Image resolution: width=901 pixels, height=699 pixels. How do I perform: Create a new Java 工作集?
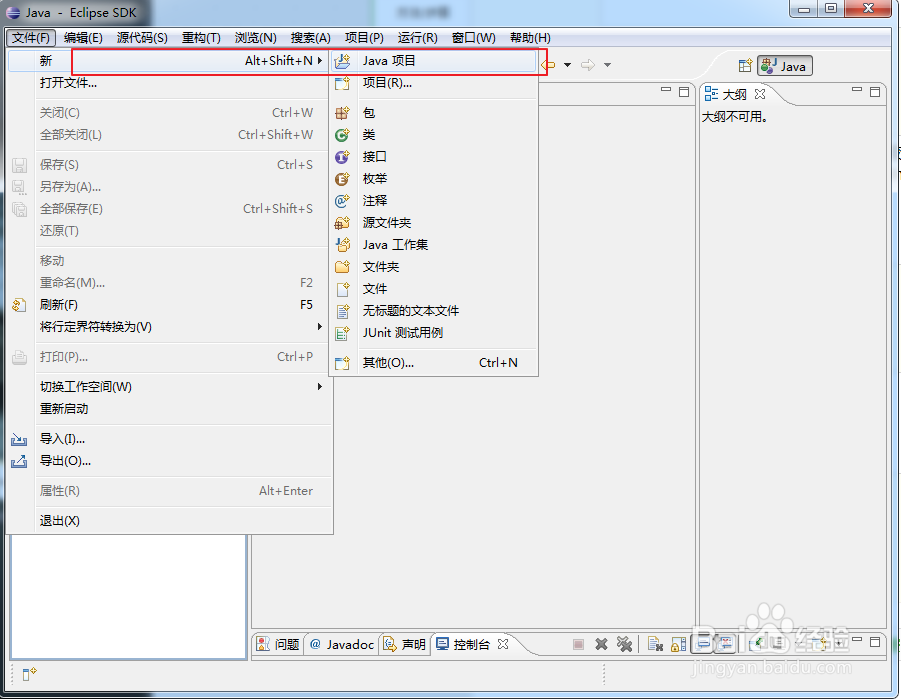[434, 245]
